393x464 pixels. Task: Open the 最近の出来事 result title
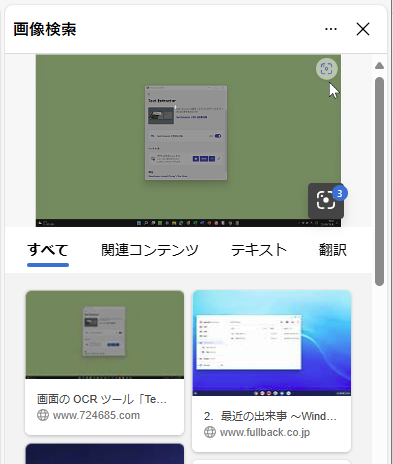pos(270,416)
